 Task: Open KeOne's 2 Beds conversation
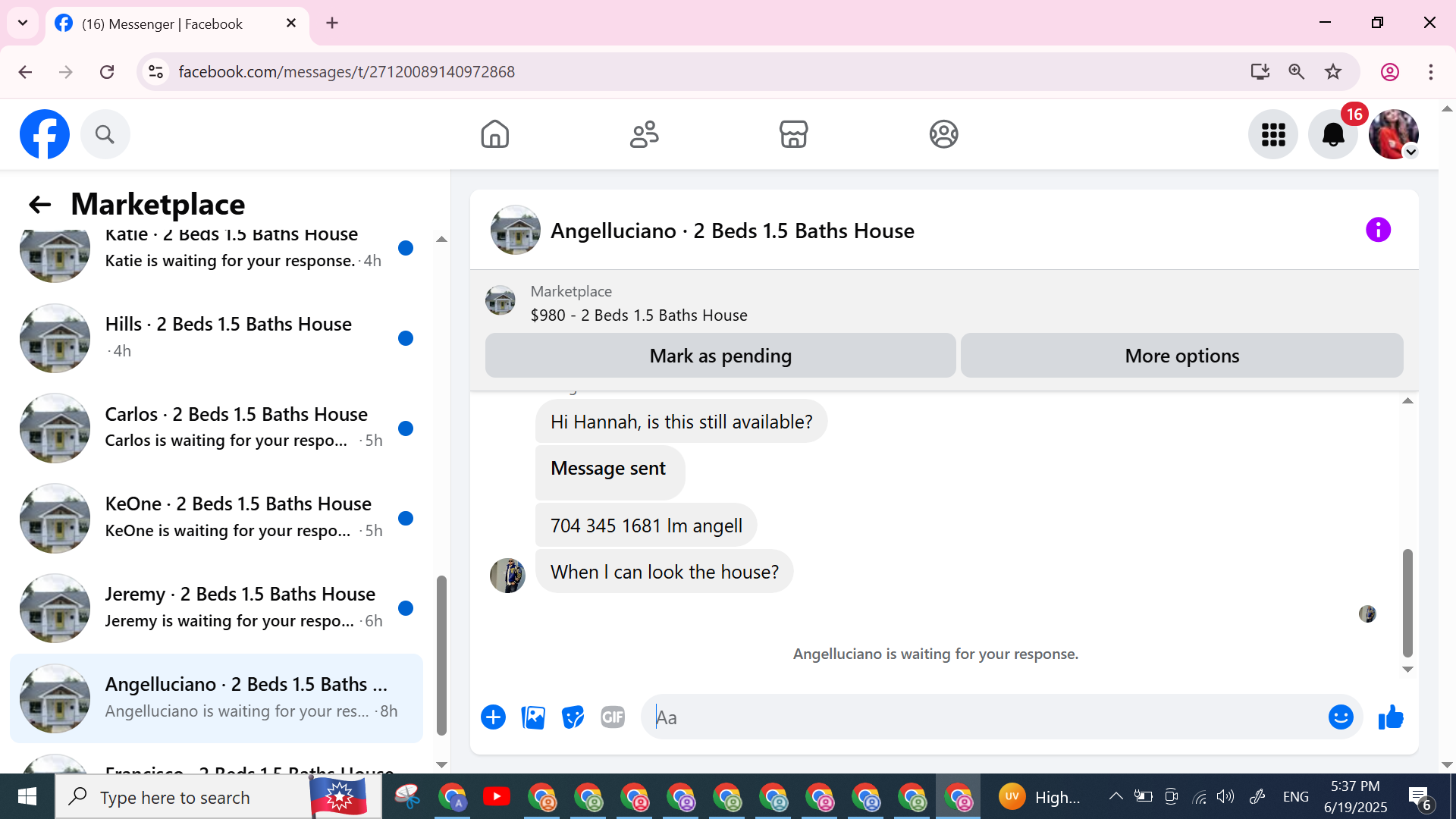(217, 518)
